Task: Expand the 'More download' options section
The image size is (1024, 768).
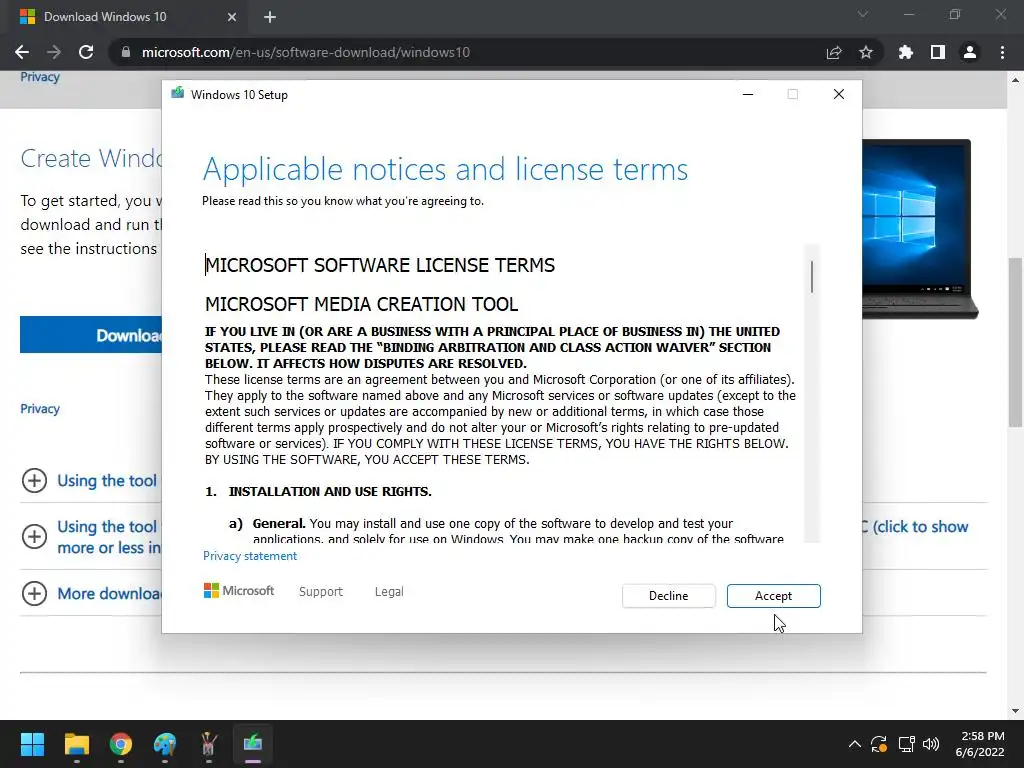Action: 34,594
